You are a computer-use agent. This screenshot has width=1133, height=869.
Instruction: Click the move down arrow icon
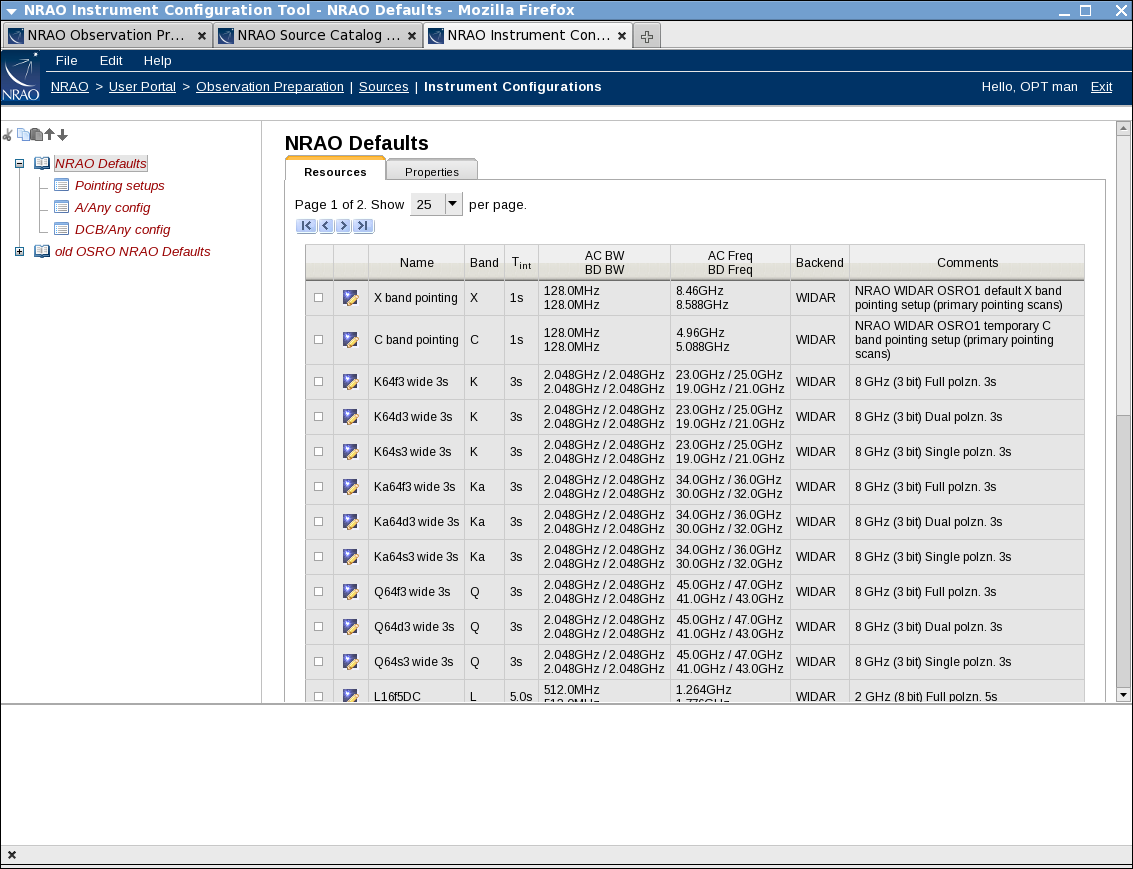pos(62,135)
